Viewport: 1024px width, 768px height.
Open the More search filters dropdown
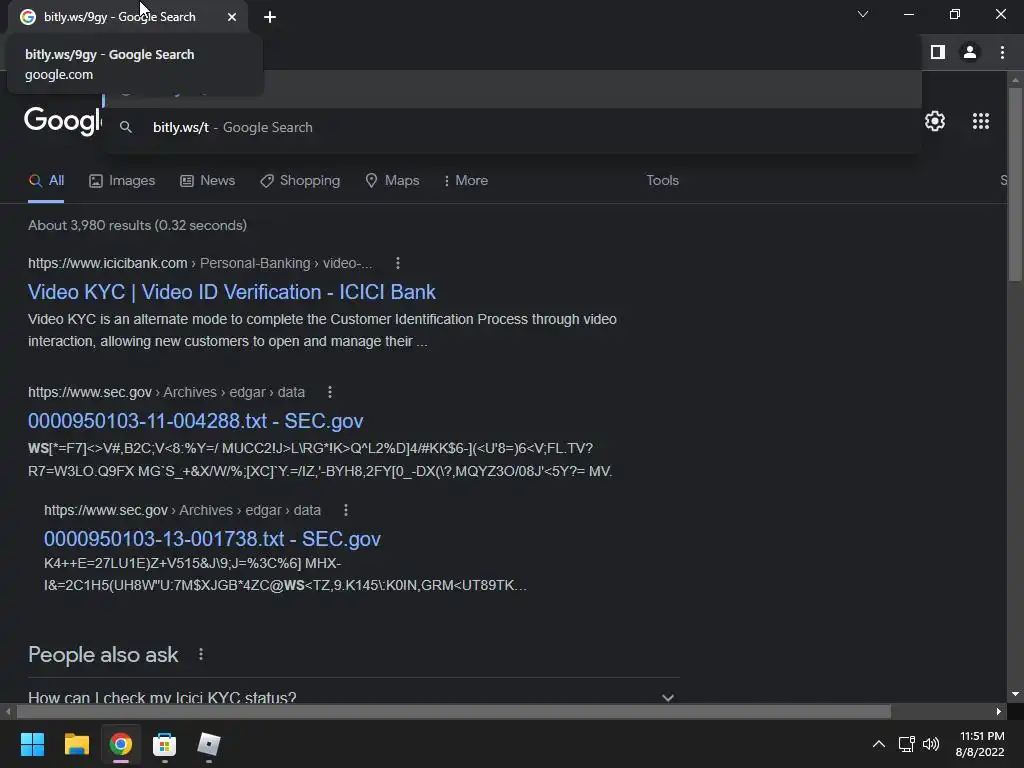[x=466, y=180]
